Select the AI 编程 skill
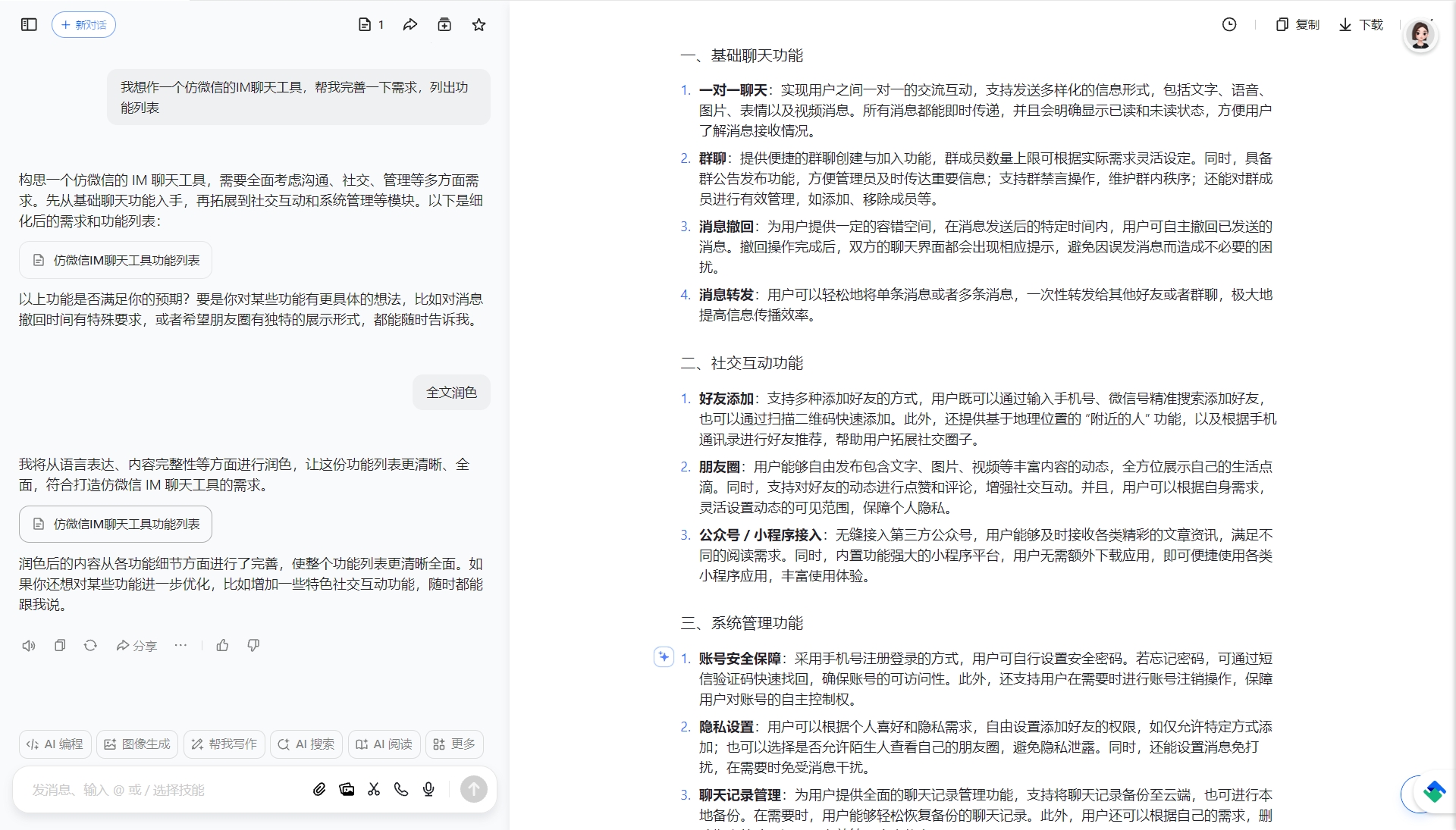 click(x=55, y=744)
